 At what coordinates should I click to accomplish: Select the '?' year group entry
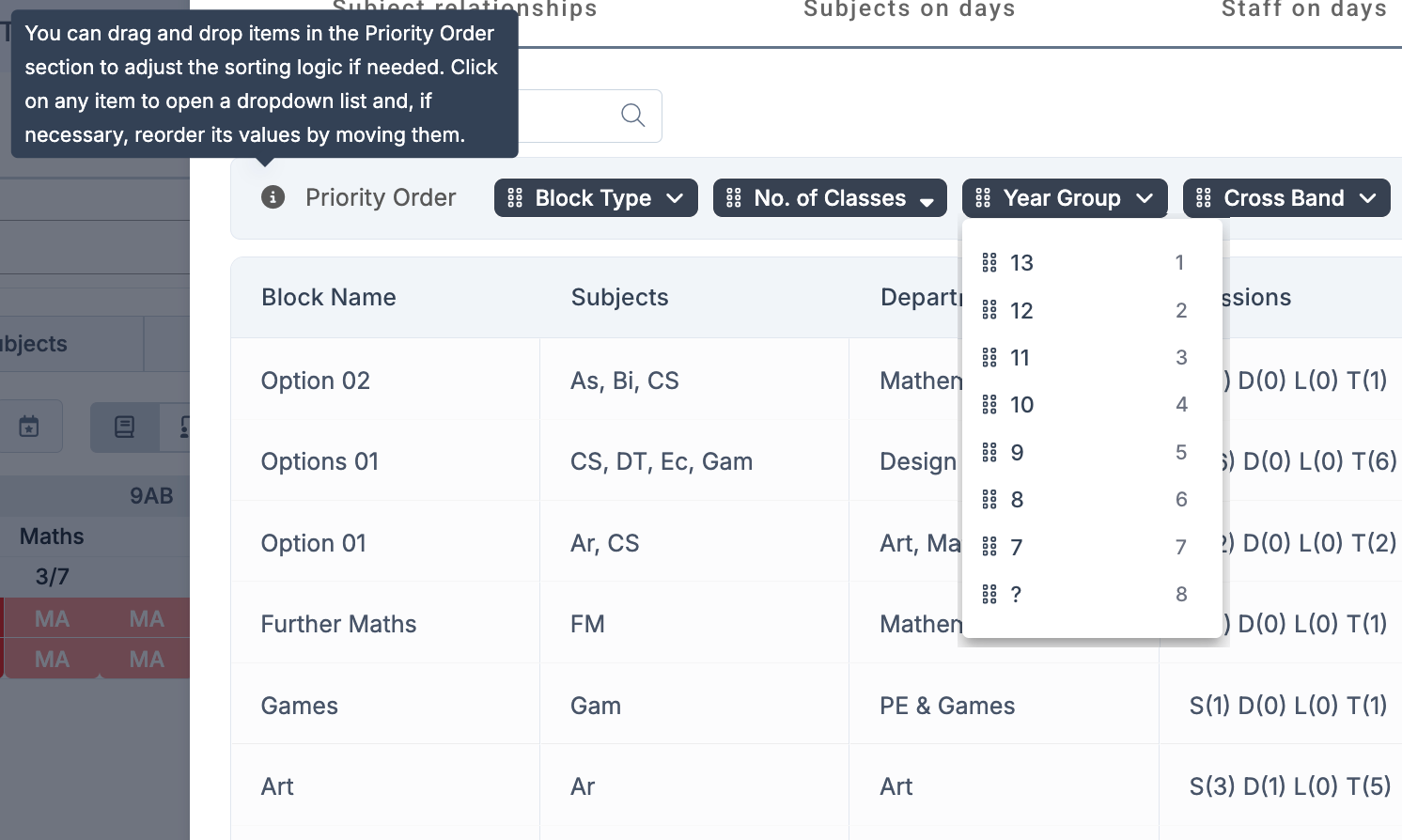click(x=1016, y=595)
